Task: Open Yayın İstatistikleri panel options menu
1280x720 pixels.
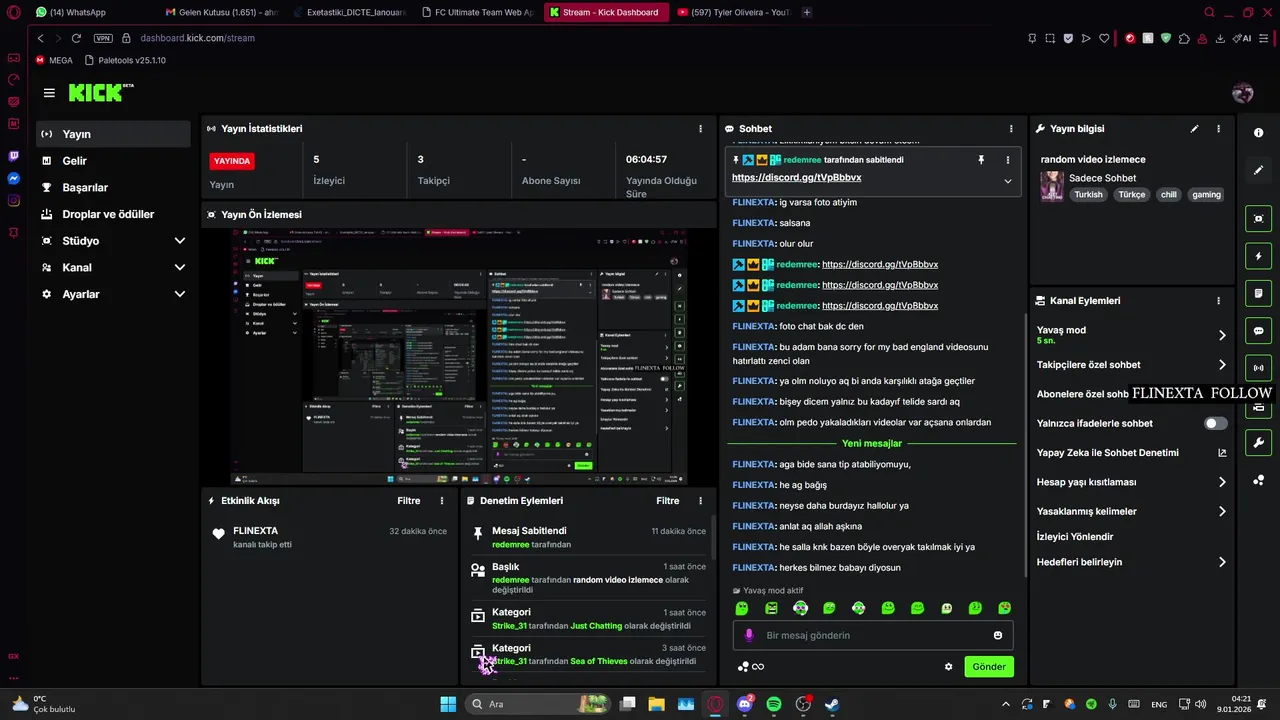Action: tap(700, 129)
